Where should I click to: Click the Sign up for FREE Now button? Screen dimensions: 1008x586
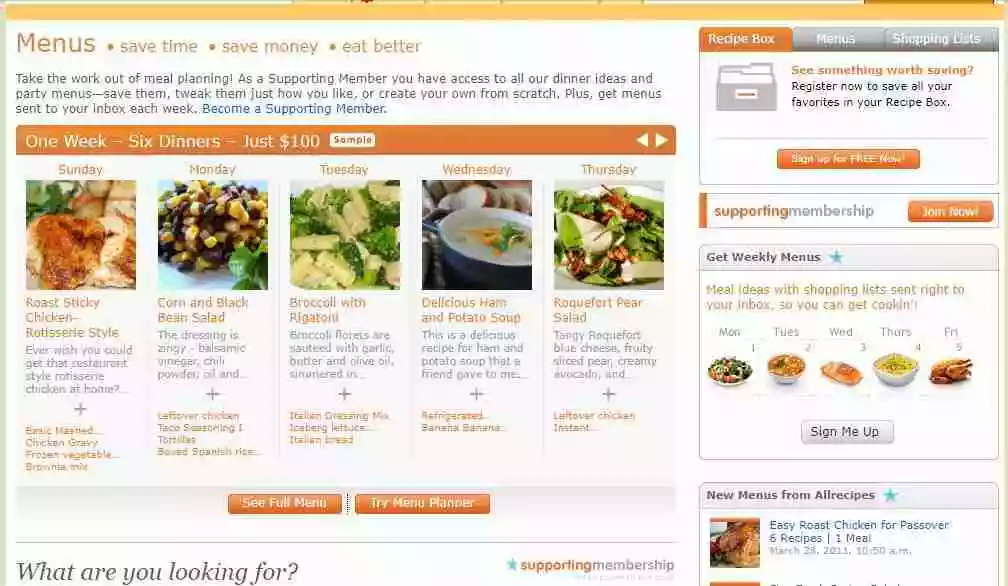848,159
